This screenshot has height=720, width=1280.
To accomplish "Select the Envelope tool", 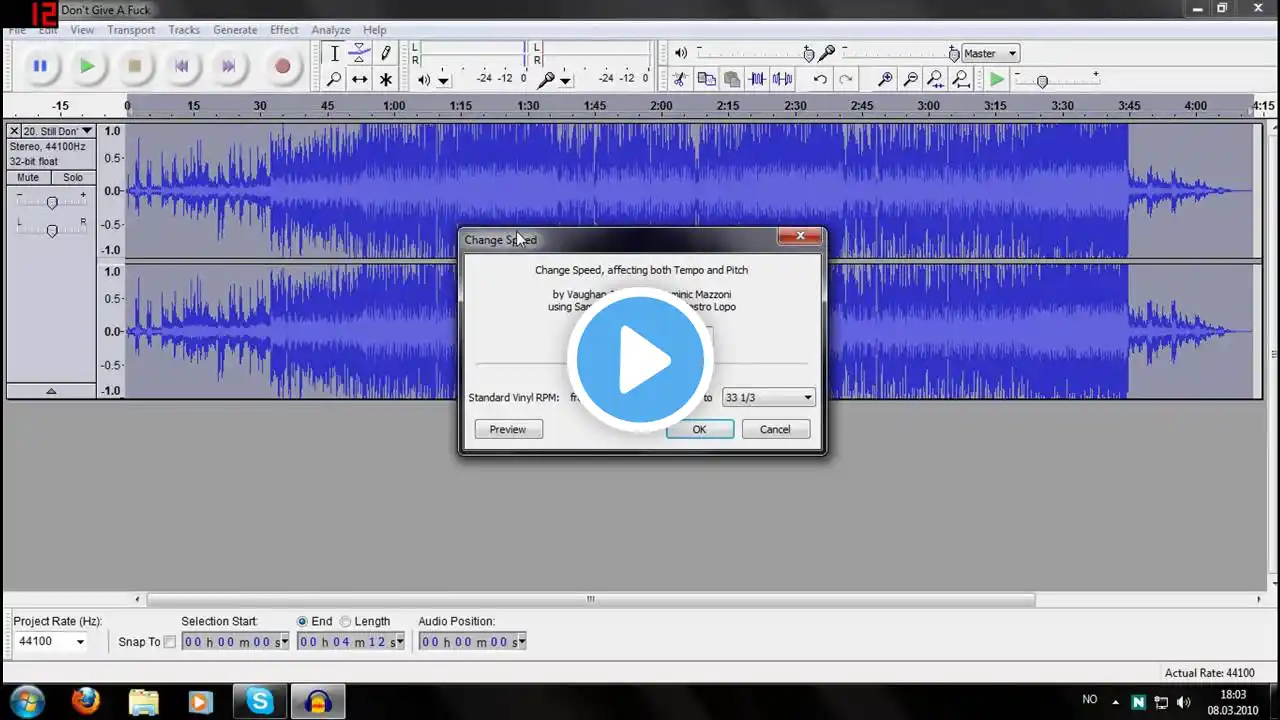I will 359,54.
